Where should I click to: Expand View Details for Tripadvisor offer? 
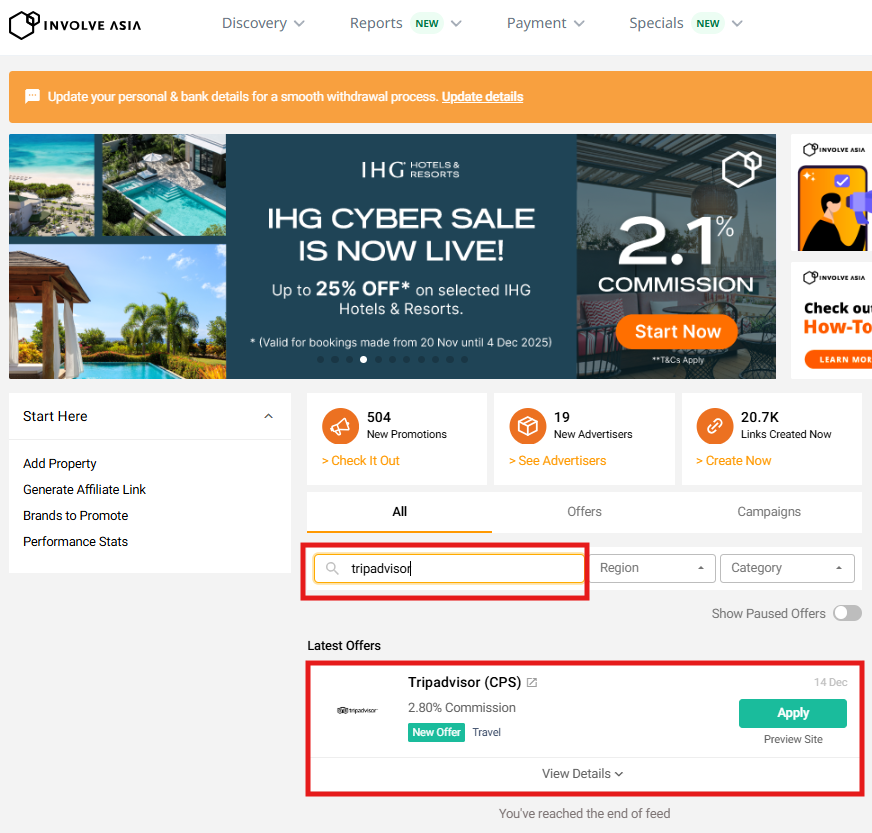[x=583, y=774]
